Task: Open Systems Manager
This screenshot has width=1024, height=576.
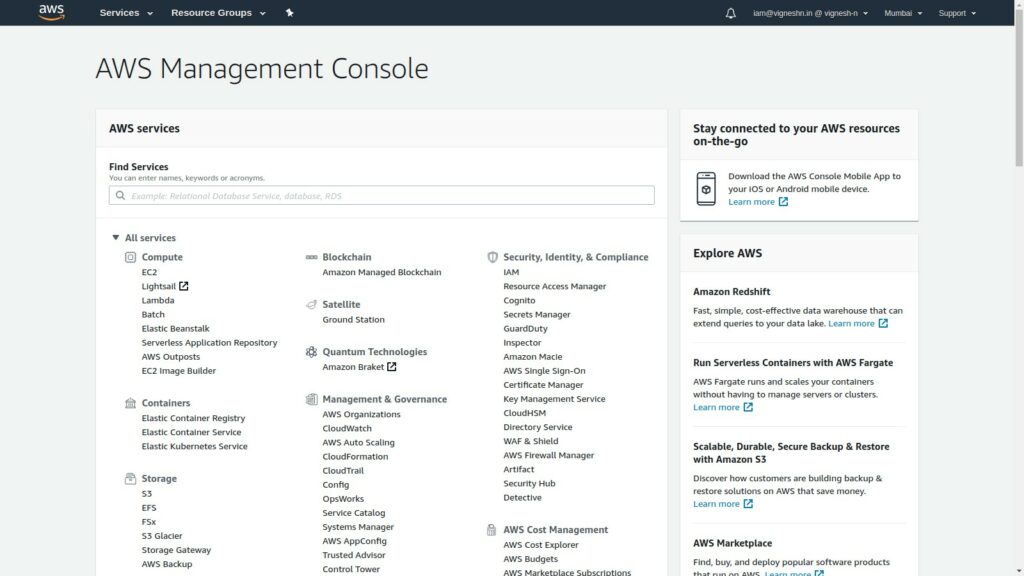Action: click(x=358, y=527)
